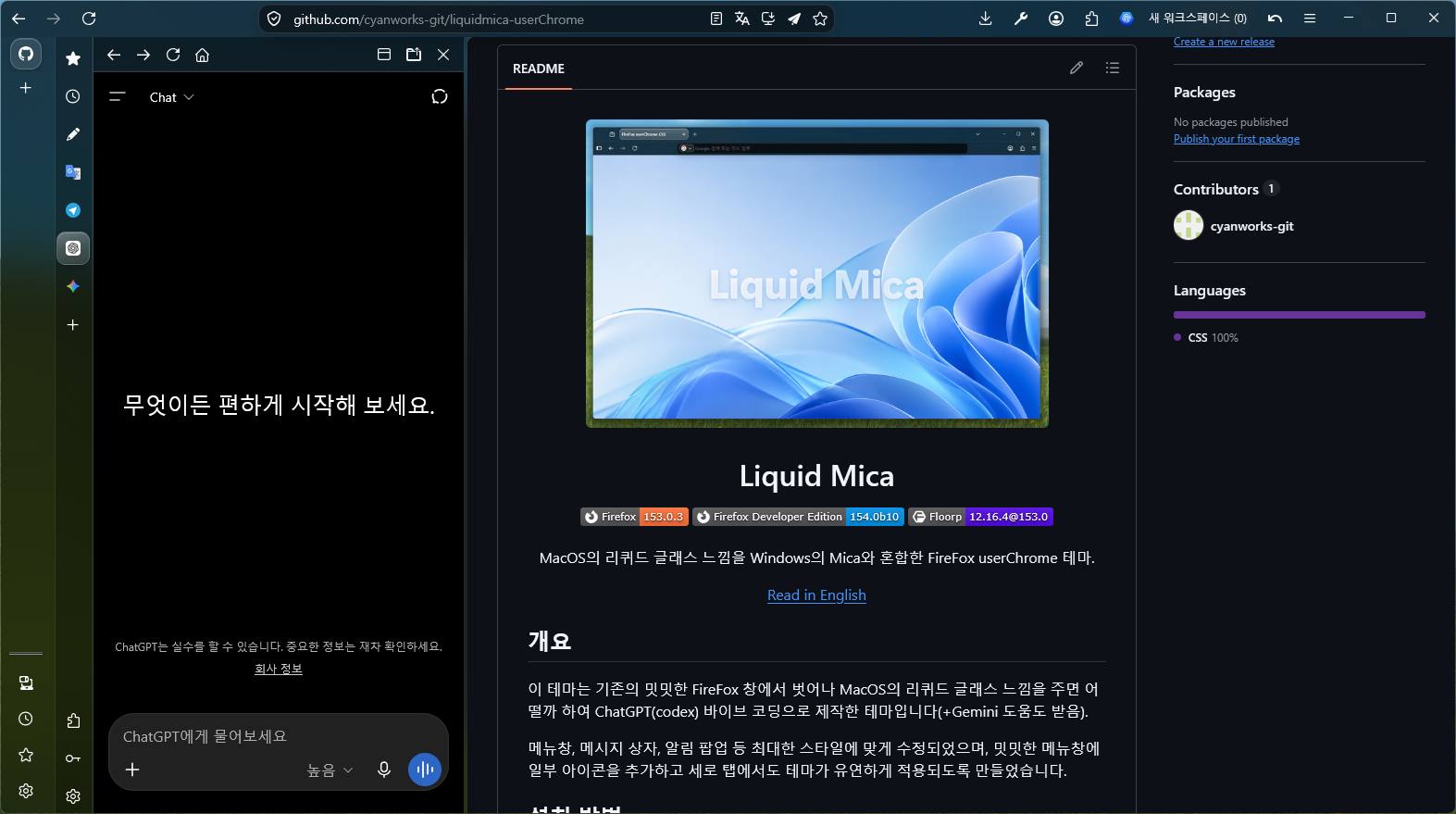Expand the 높음 reasoning level dropdown
The height and width of the screenshot is (814, 1456).
[x=330, y=770]
